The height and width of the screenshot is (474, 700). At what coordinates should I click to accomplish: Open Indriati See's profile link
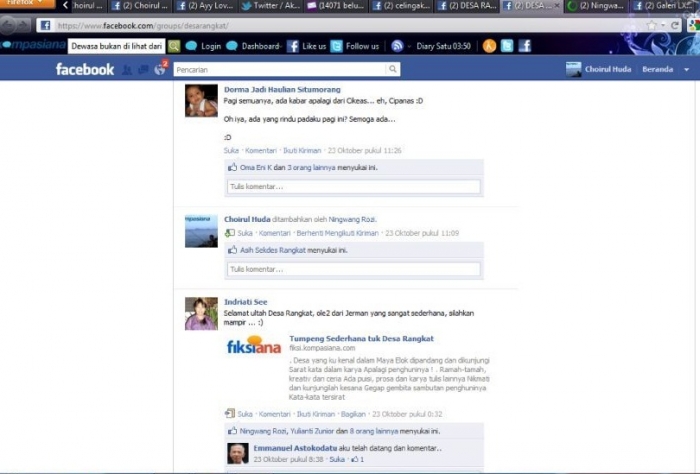(x=246, y=302)
